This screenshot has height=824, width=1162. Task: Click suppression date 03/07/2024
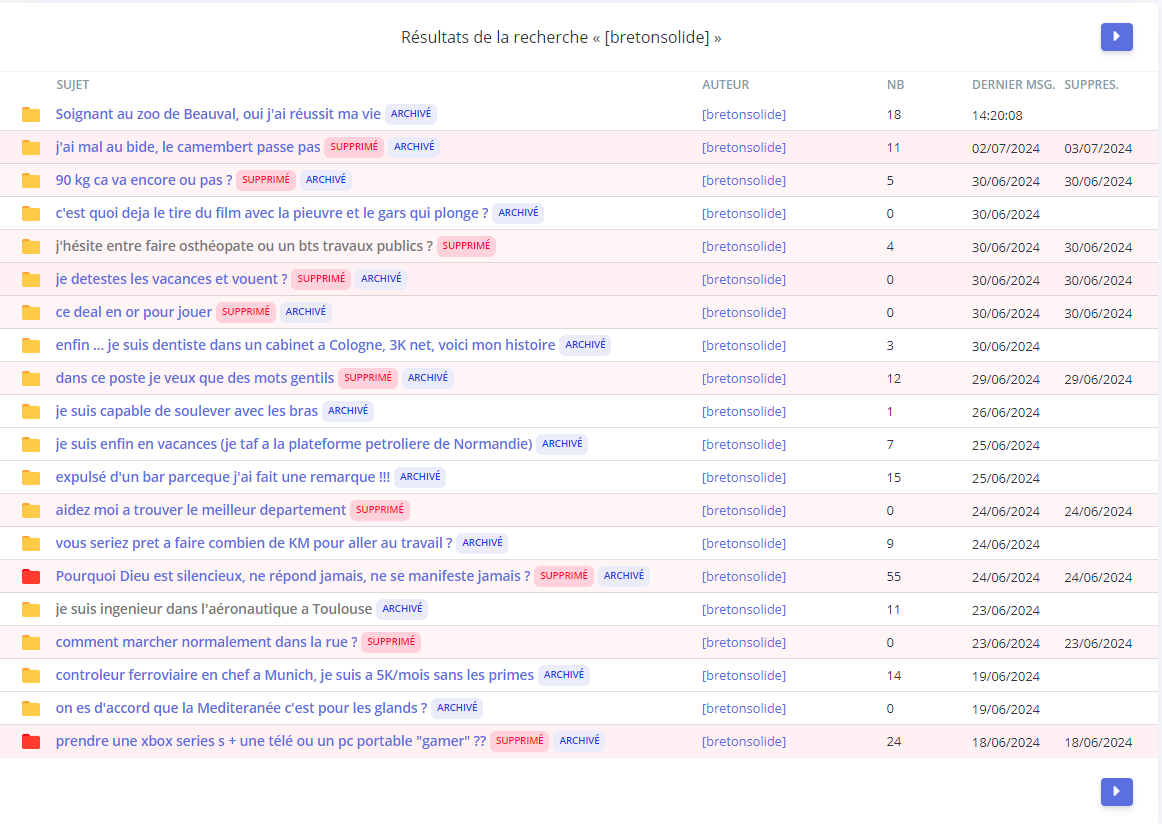(x=1098, y=148)
